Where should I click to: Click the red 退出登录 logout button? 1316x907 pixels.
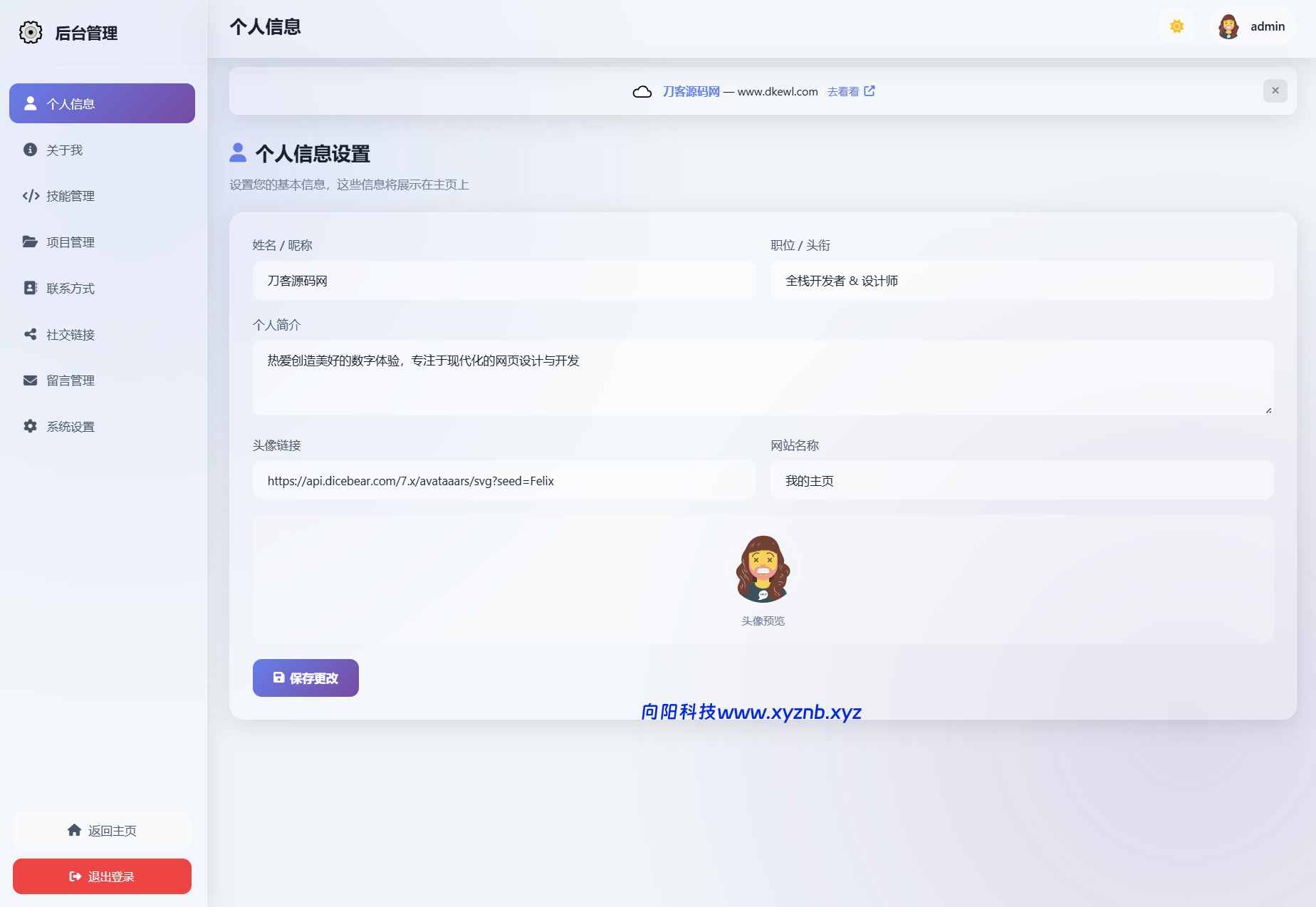pyautogui.click(x=102, y=876)
